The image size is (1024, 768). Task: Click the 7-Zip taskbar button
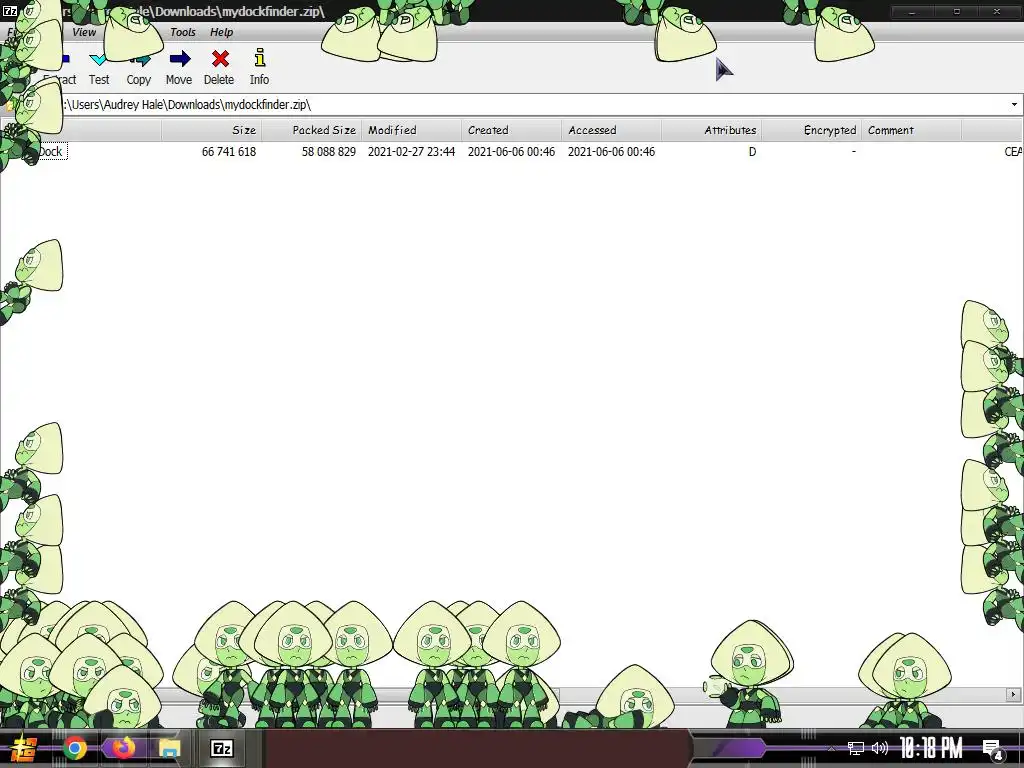pos(221,748)
